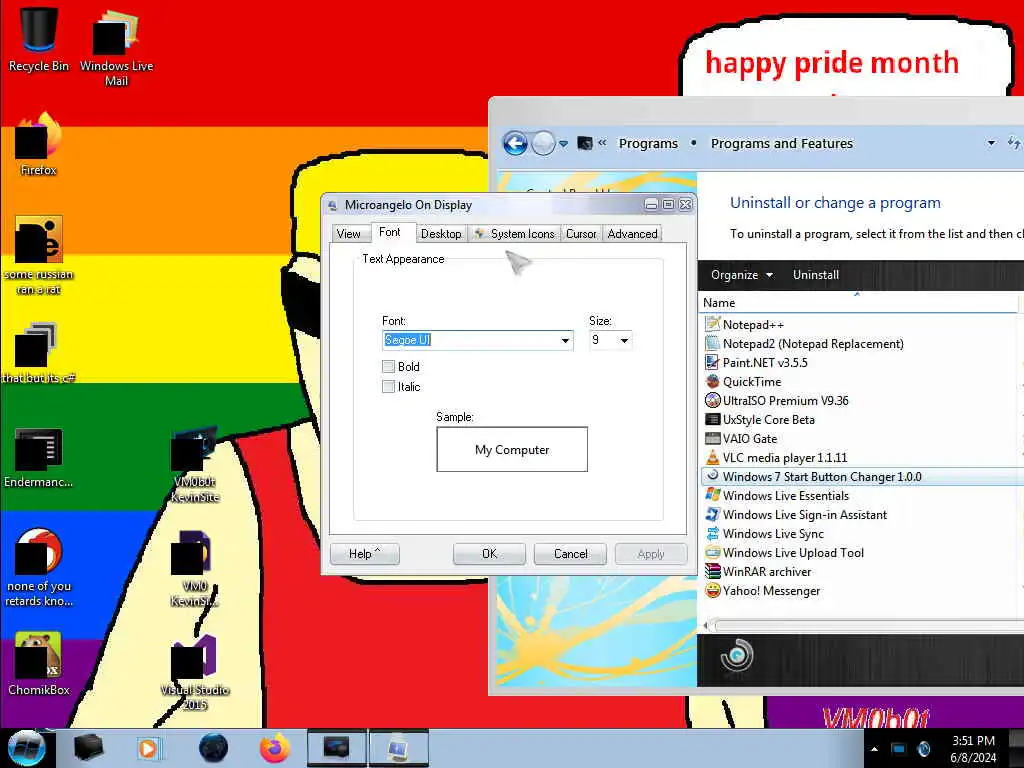Click the network icon in system tray

click(899, 749)
